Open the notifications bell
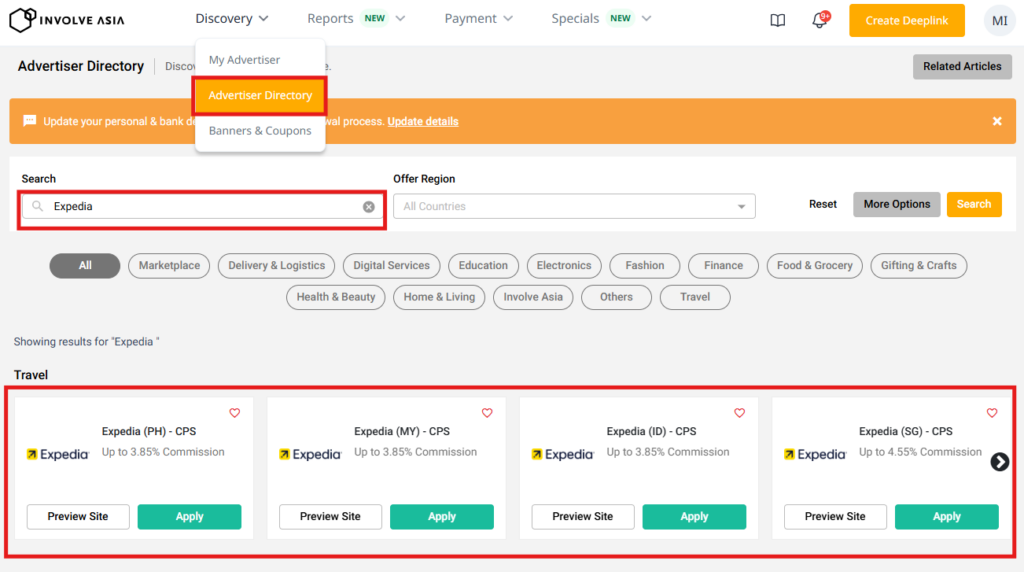The height and width of the screenshot is (572, 1024). coord(820,20)
